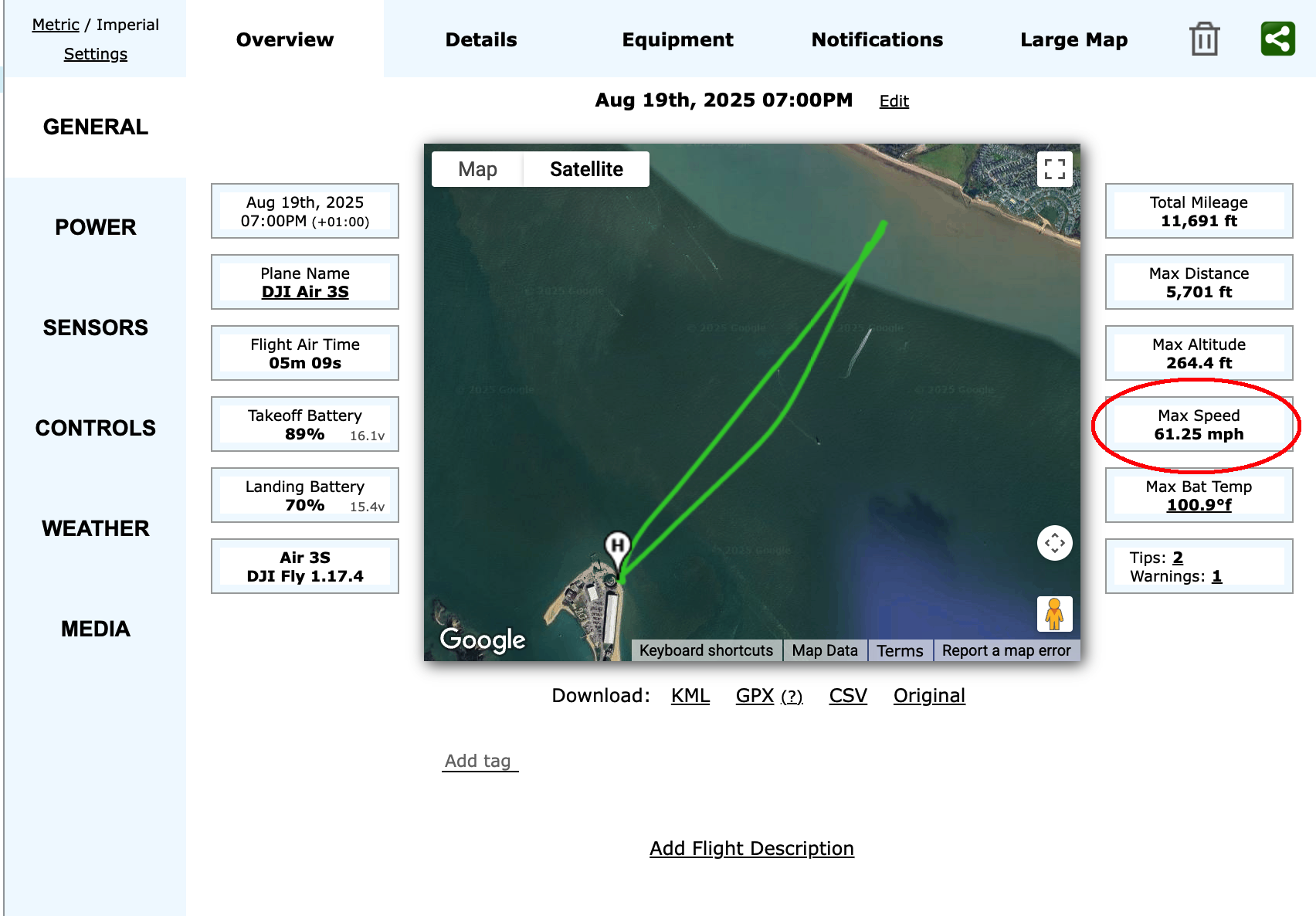Open the POWER section in sidebar
This screenshot has width=1316, height=916.
tap(96, 227)
